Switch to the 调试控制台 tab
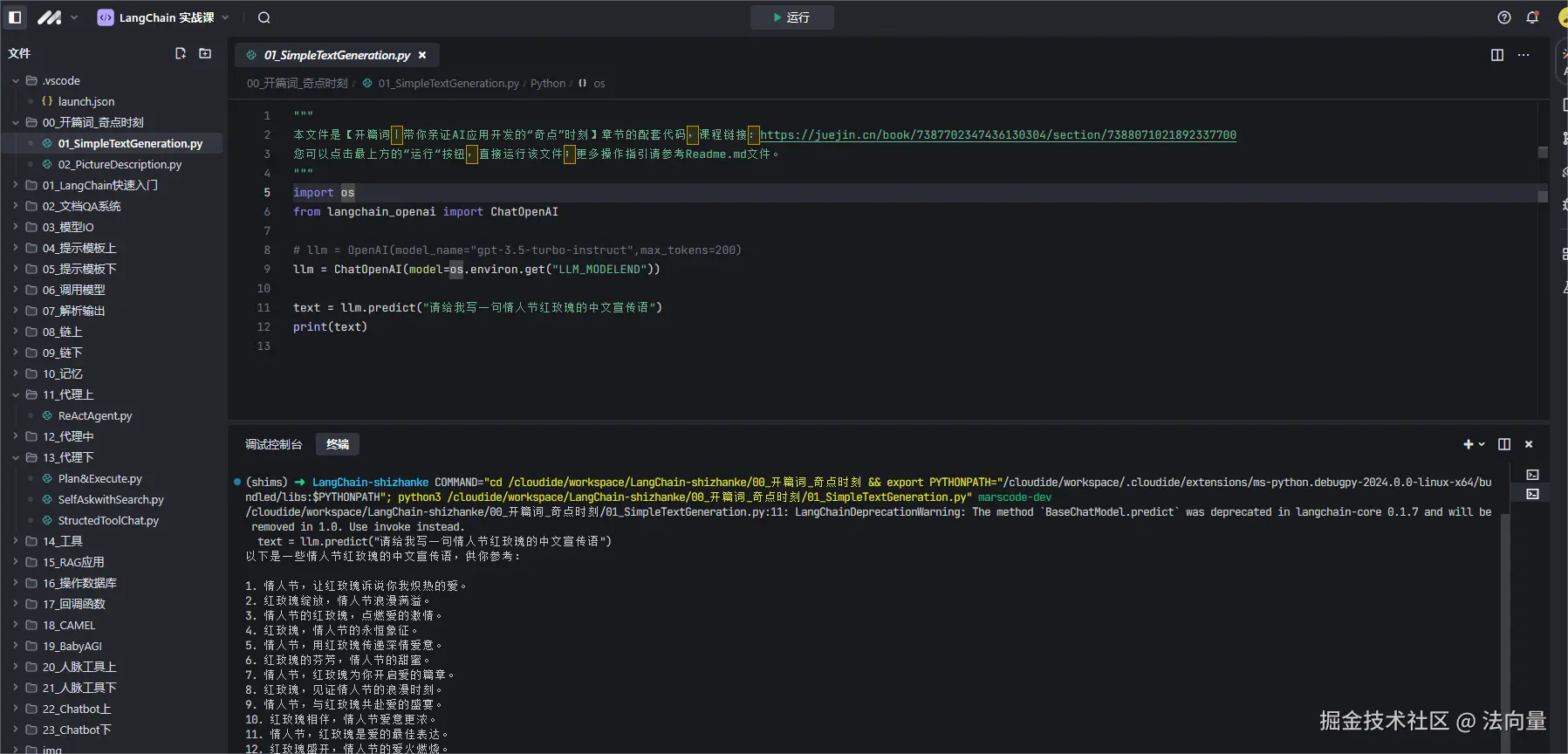Screen dimensions: 1568x754 coord(273,444)
